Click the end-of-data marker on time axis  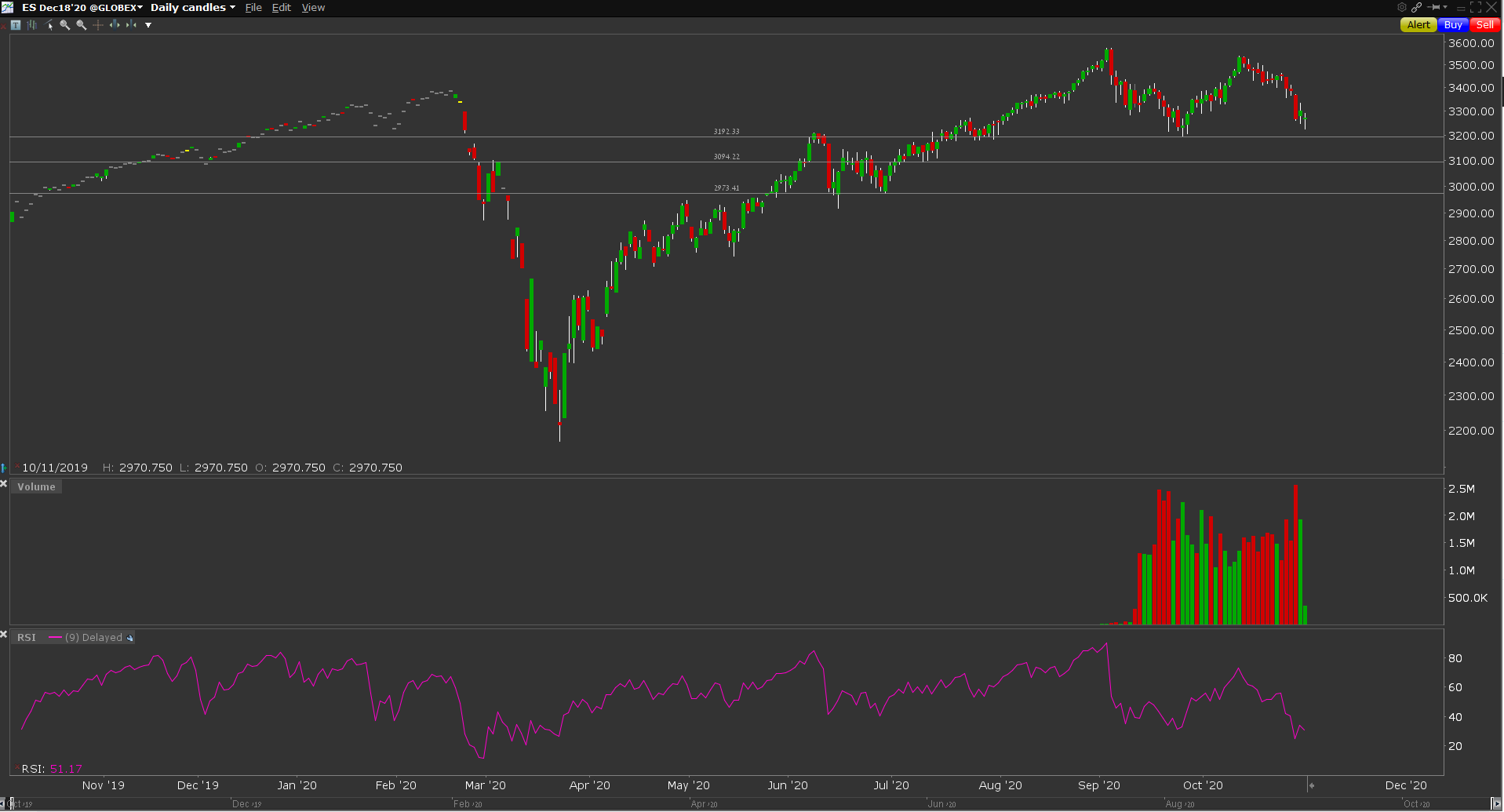[1311, 785]
